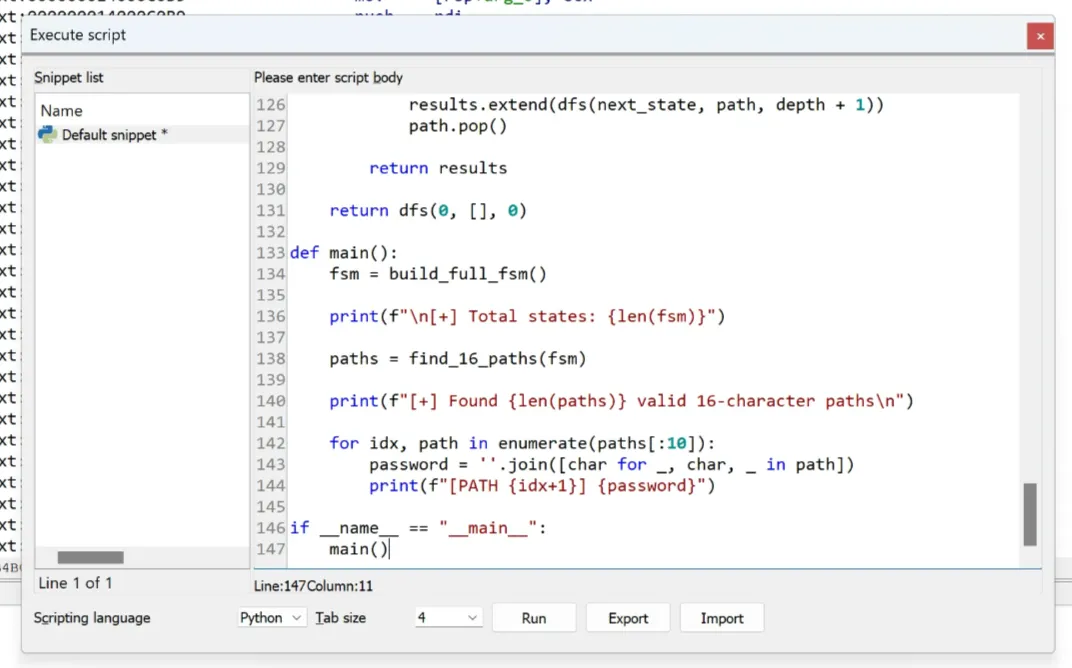This screenshot has height=668, width=1072.
Task: Click the 'if __name__' line
Action: click(x=418, y=528)
